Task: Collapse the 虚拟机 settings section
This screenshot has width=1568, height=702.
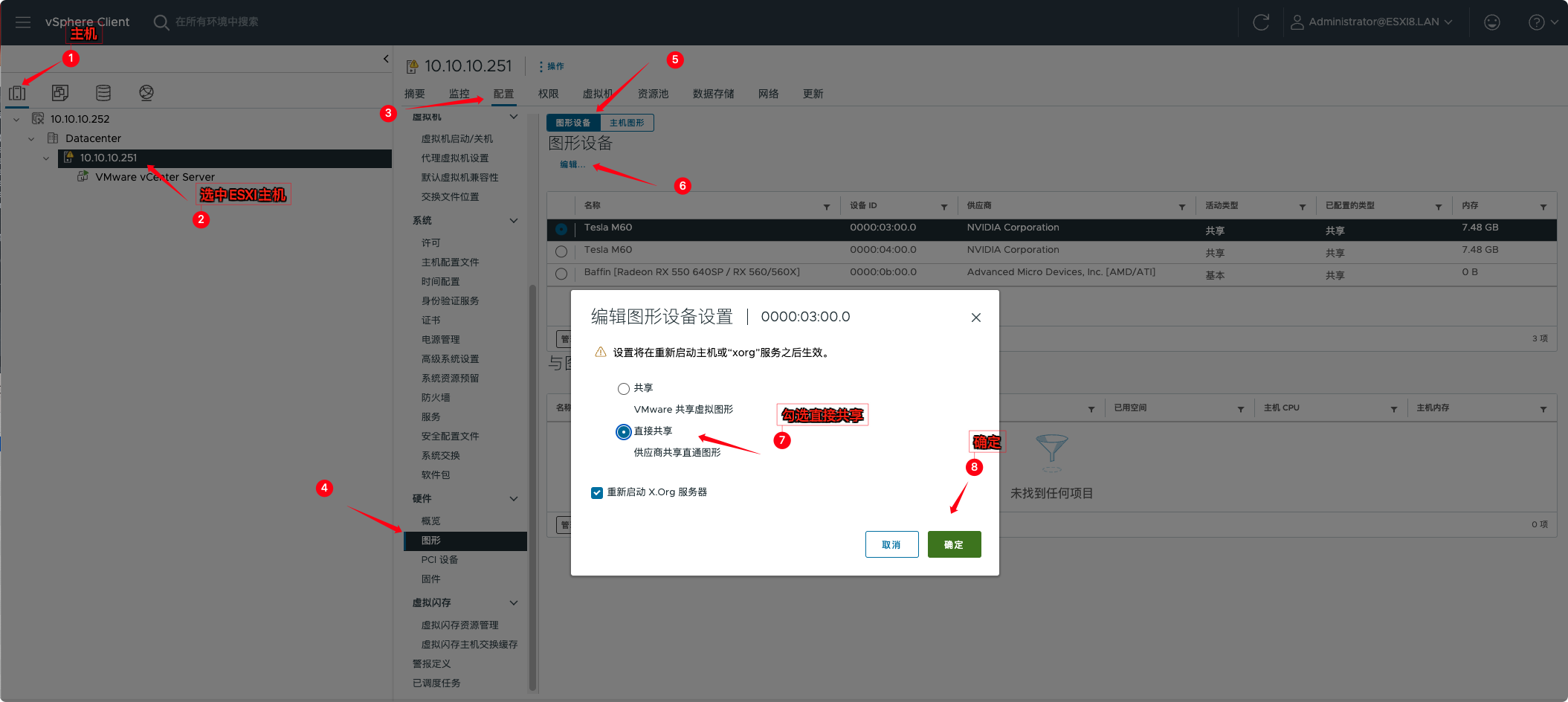Action: pos(514,117)
